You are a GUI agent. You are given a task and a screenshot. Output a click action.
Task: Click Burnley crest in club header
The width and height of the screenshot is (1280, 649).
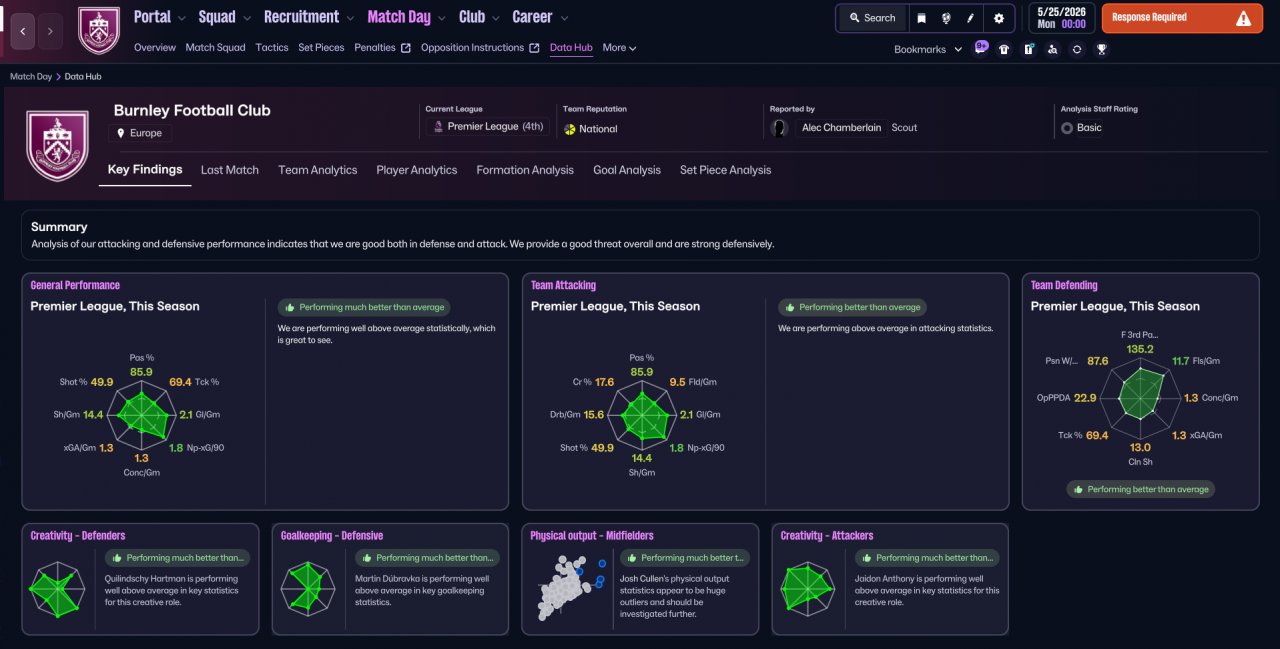(57, 145)
